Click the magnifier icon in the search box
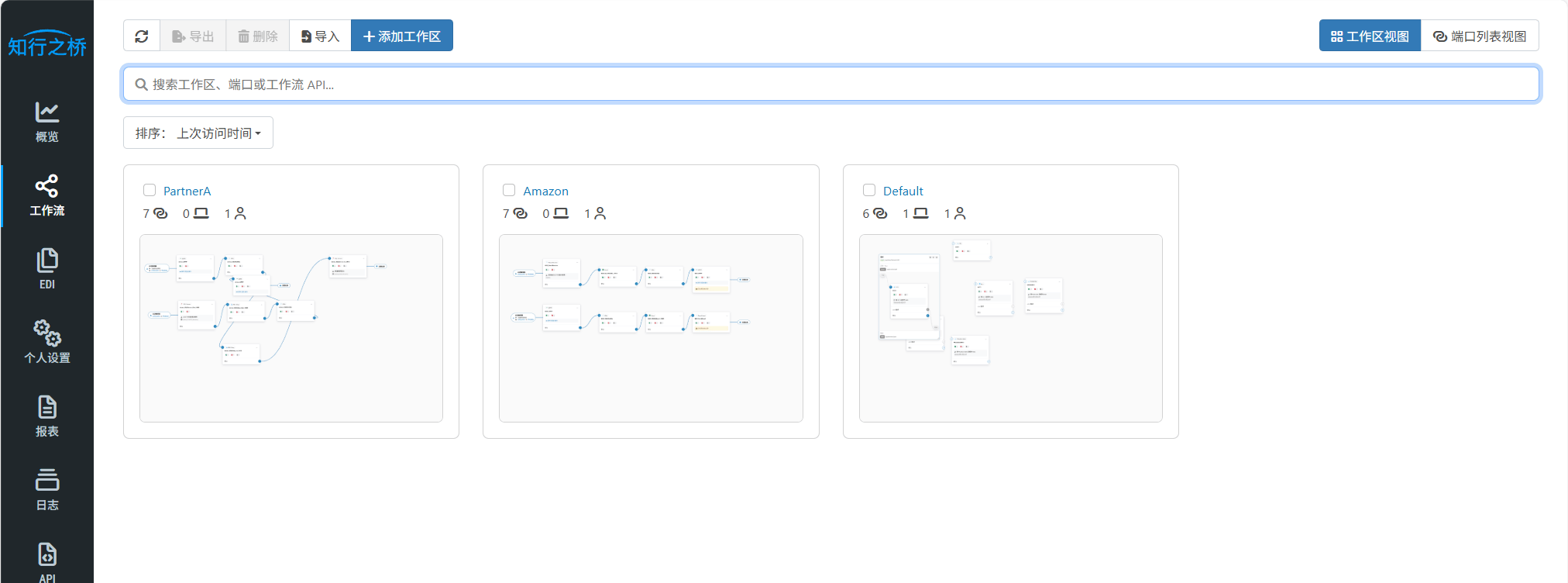Screen dimensions: 1568x583 [x=141, y=85]
